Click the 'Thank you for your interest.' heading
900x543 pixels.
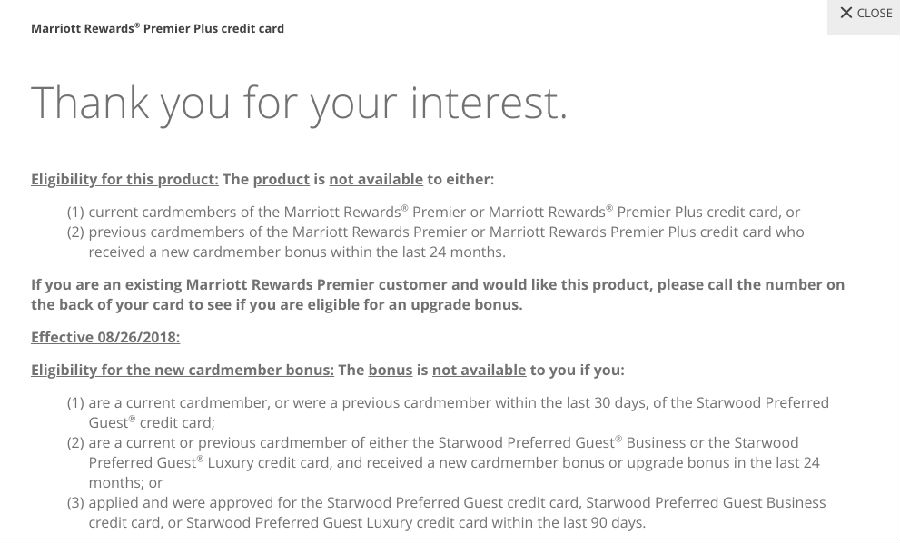pos(299,103)
